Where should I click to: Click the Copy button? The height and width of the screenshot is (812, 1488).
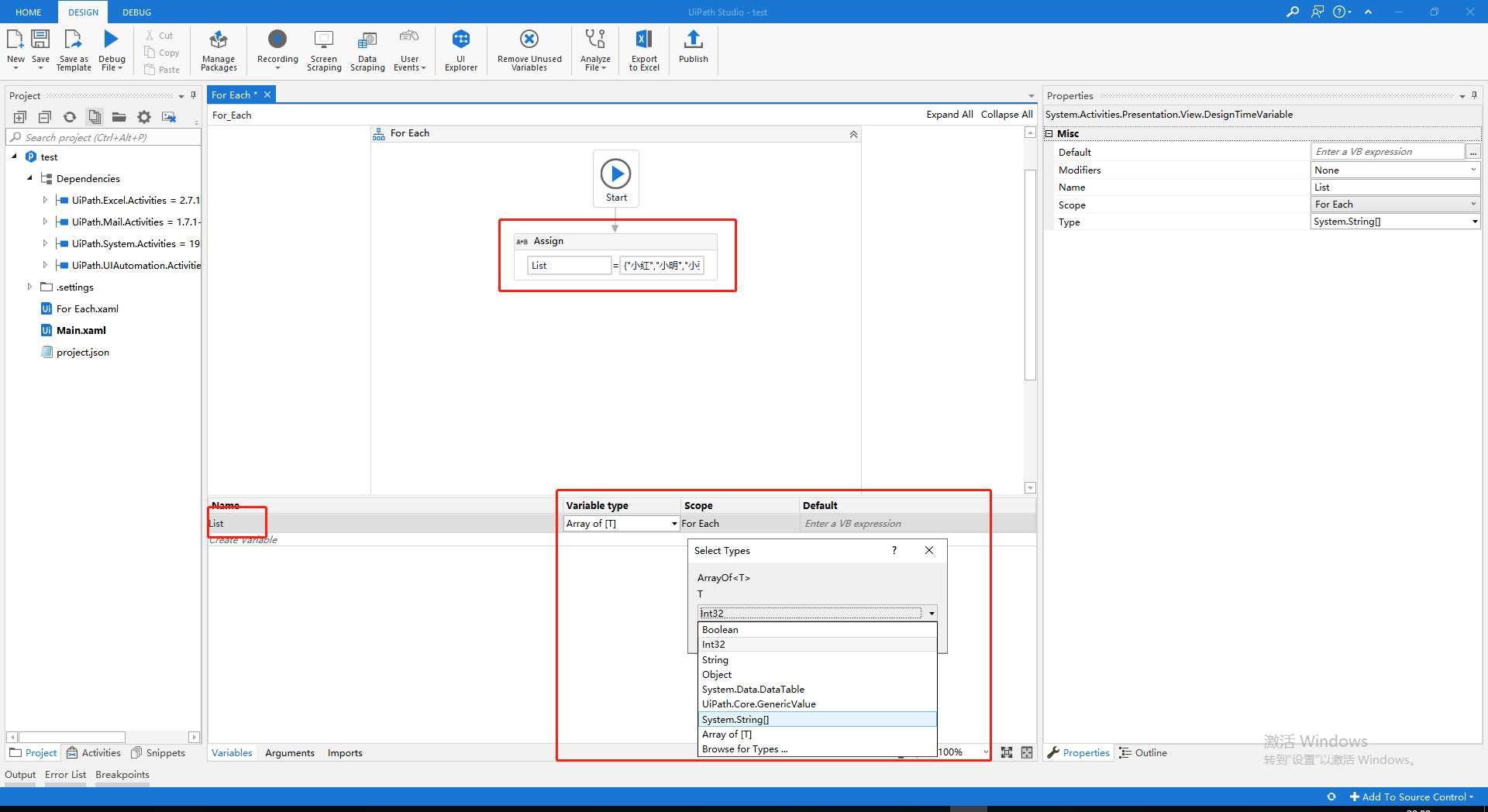pyautogui.click(x=161, y=53)
